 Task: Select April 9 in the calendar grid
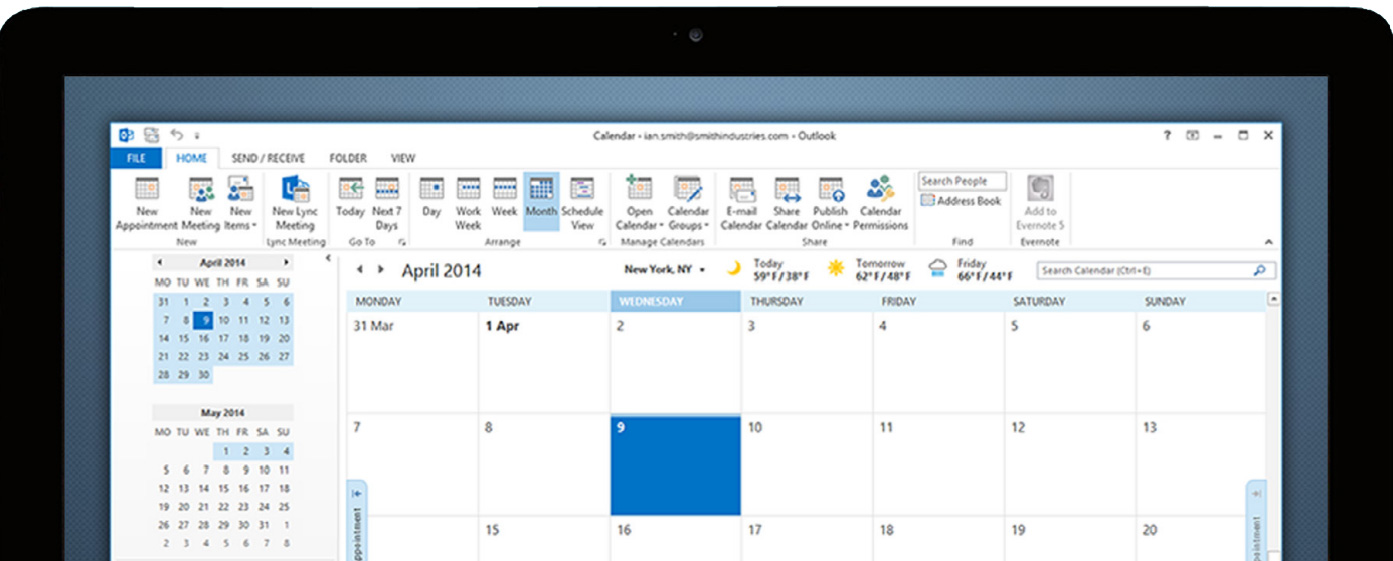[x=676, y=465]
